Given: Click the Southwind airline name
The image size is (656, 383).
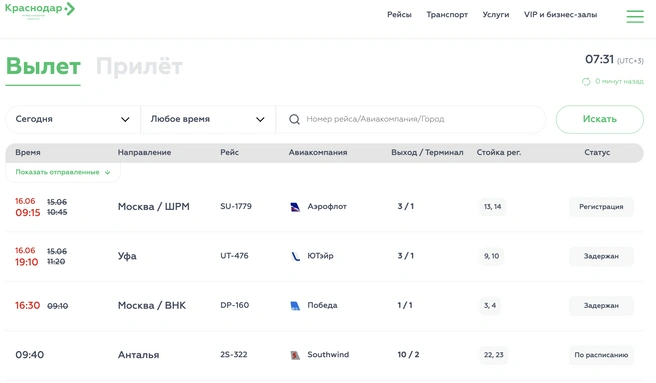Looking at the screenshot, I should click(x=328, y=355).
